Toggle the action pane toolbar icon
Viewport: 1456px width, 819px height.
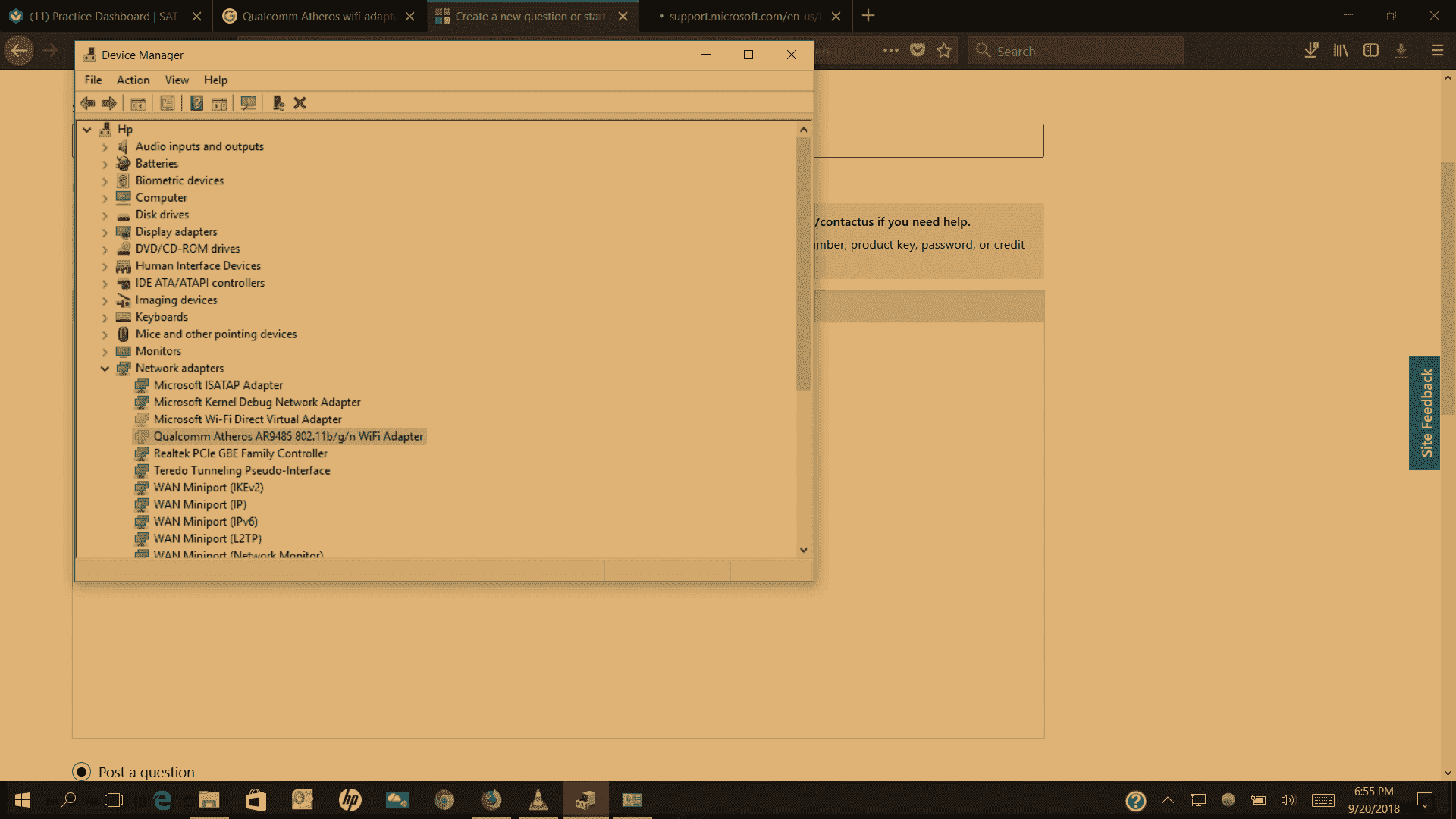tap(219, 103)
